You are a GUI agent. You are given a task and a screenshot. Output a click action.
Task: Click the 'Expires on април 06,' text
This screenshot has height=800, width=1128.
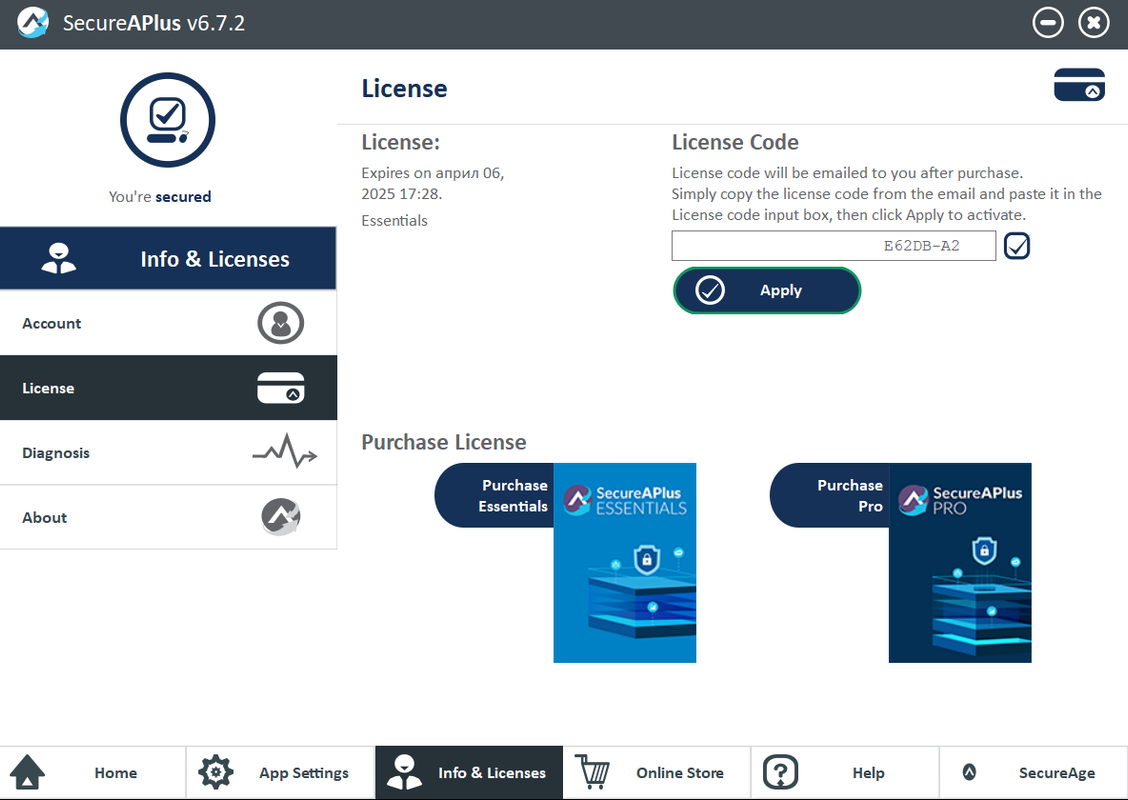click(x=432, y=173)
